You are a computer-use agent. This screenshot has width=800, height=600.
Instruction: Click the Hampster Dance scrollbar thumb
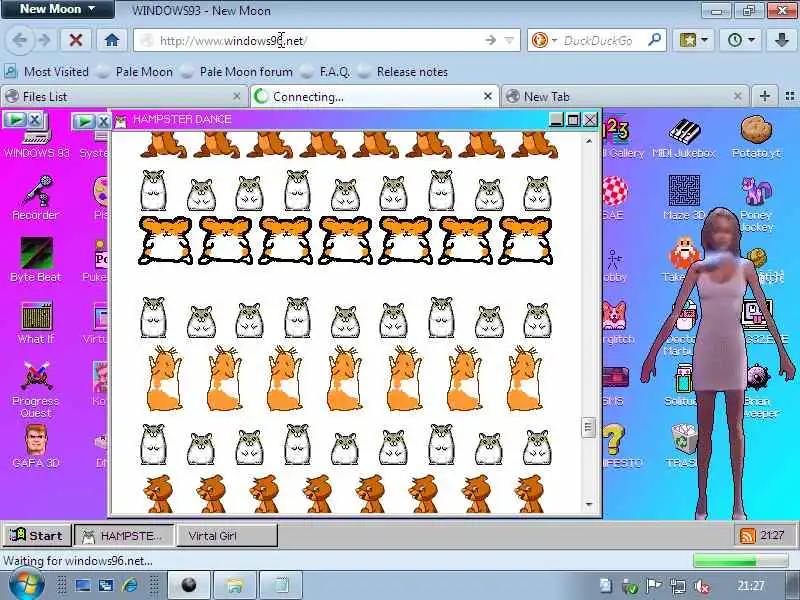588,428
